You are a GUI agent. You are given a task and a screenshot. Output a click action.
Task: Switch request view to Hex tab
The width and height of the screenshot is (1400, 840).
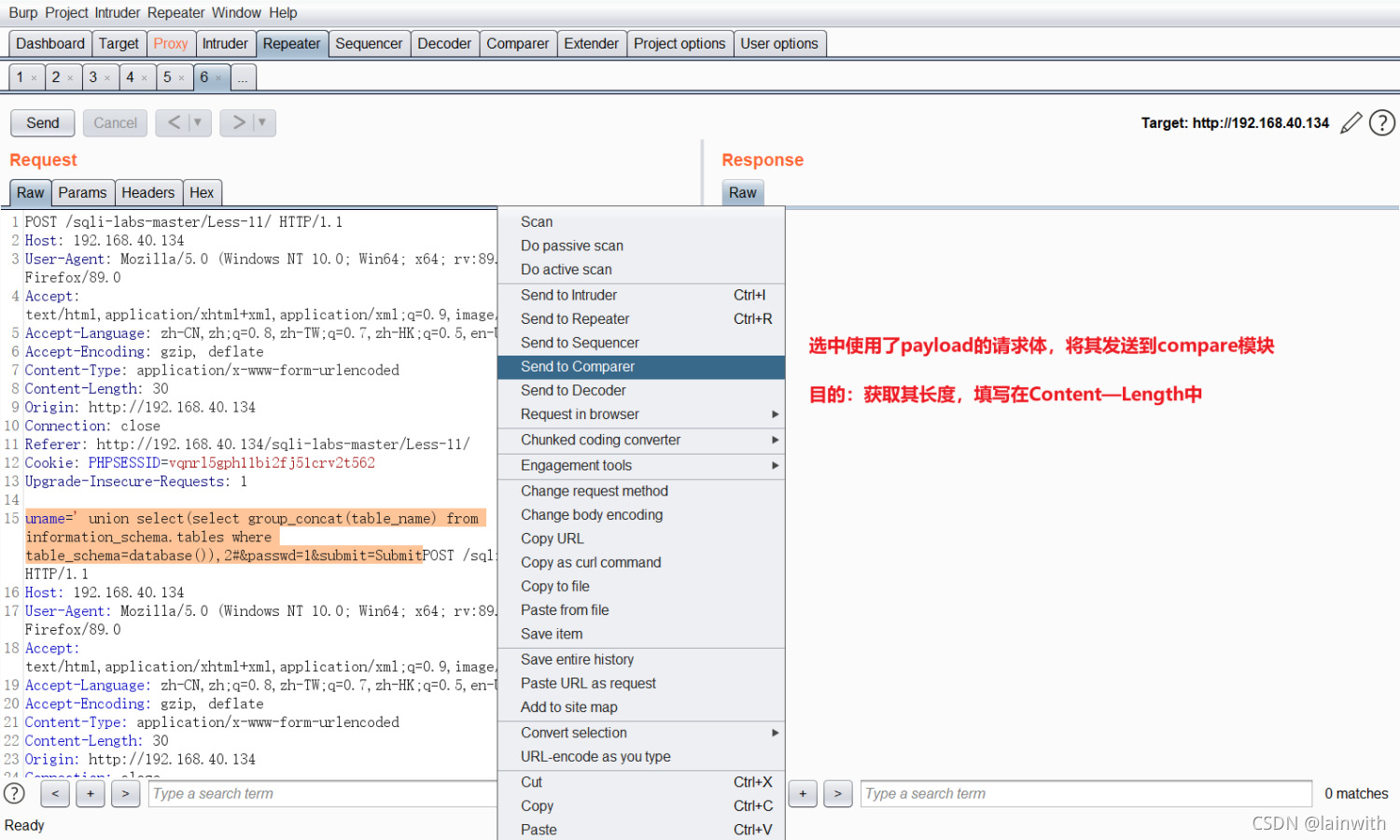202,193
